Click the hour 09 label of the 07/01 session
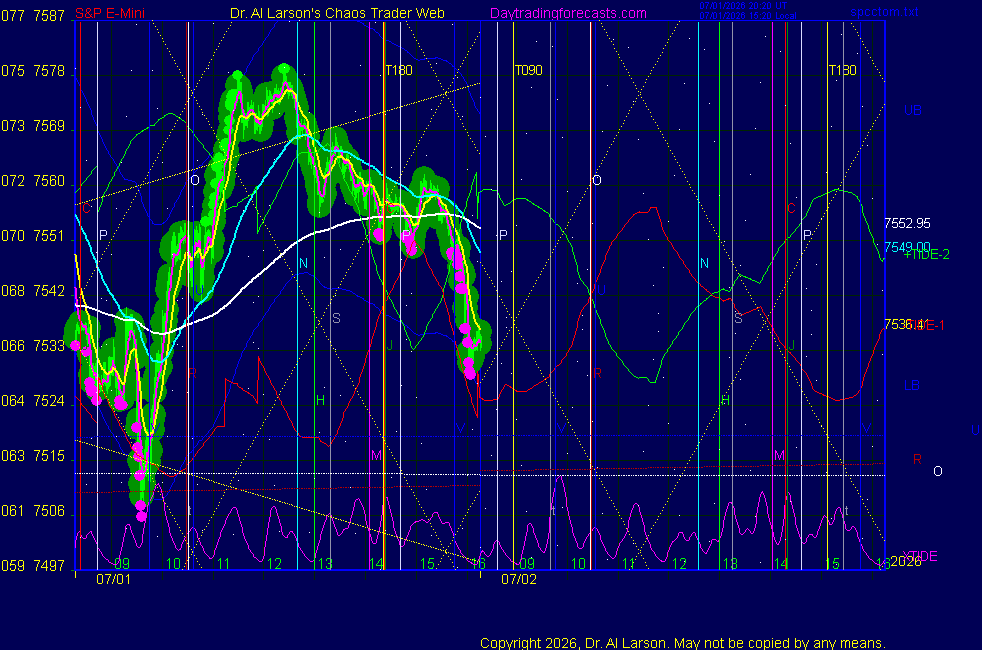The height and width of the screenshot is (650, 982). tap(121, 563)
